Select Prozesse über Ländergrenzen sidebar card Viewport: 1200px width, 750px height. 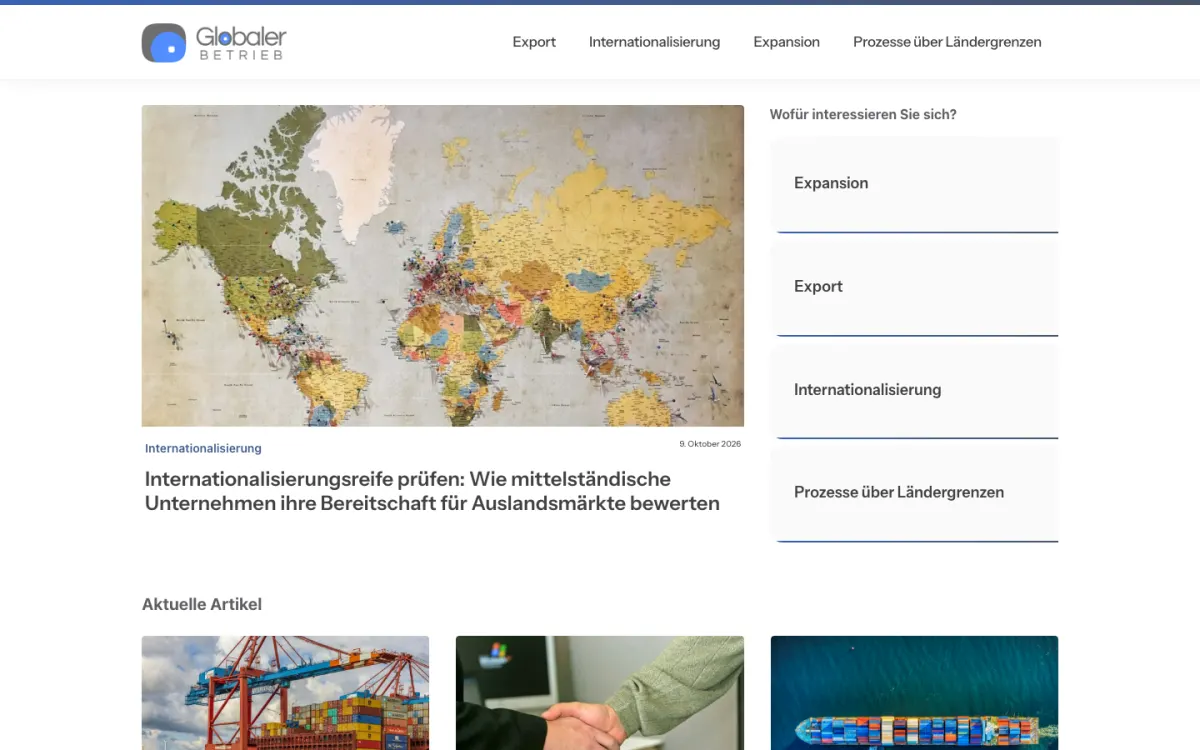(914, 494)
